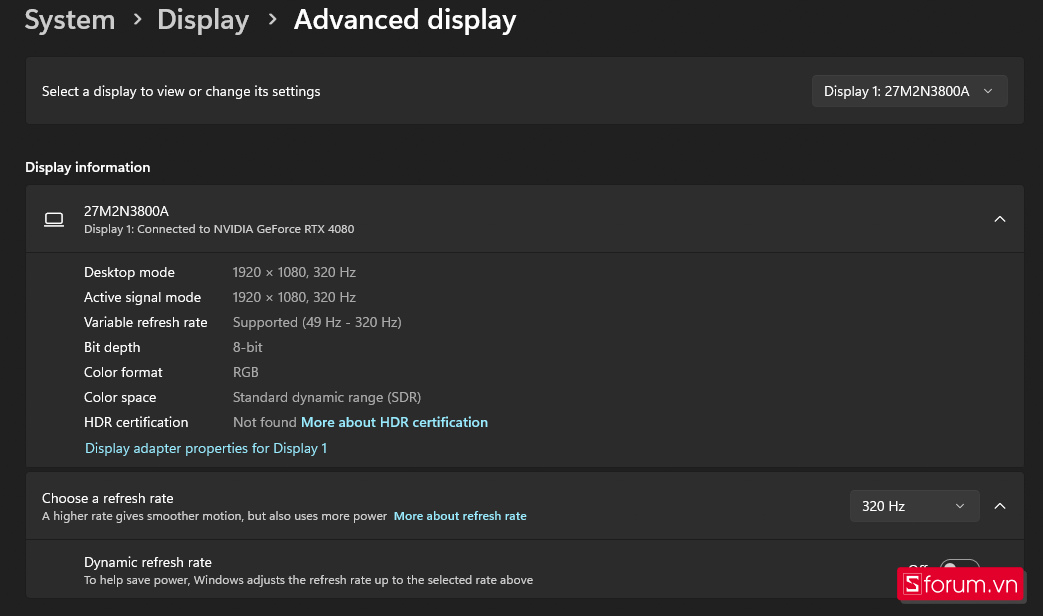Screen dimensions: 1043x616
Task: Open More about HDR certification link
Action: pos(394,422)
